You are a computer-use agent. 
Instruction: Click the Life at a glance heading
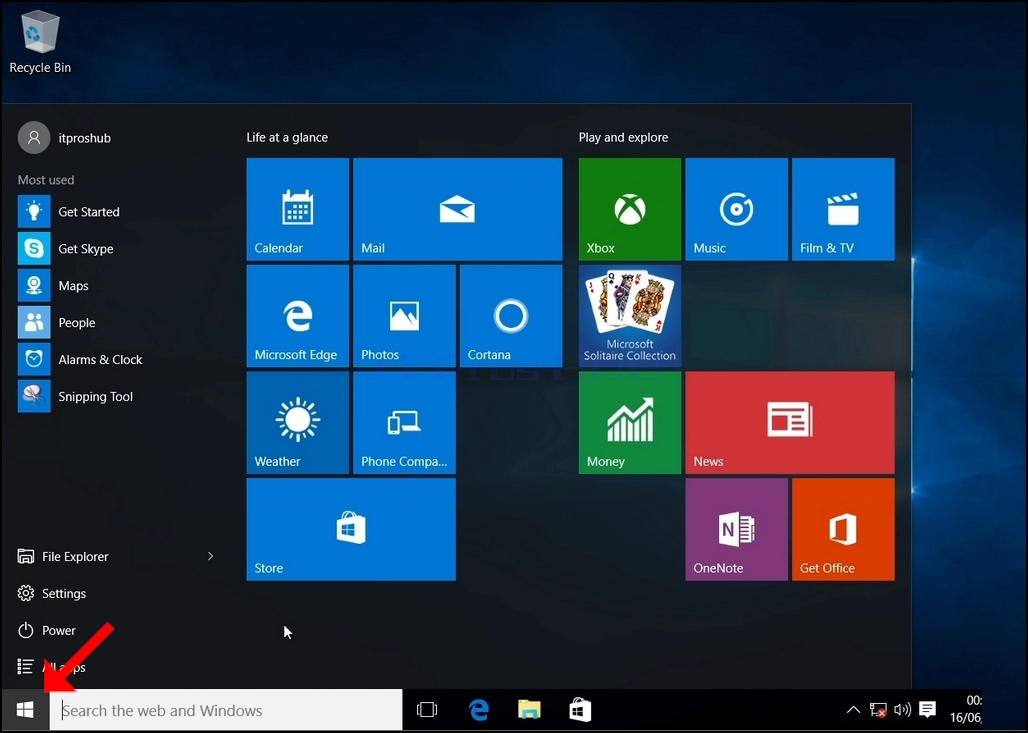coord(287,138)
